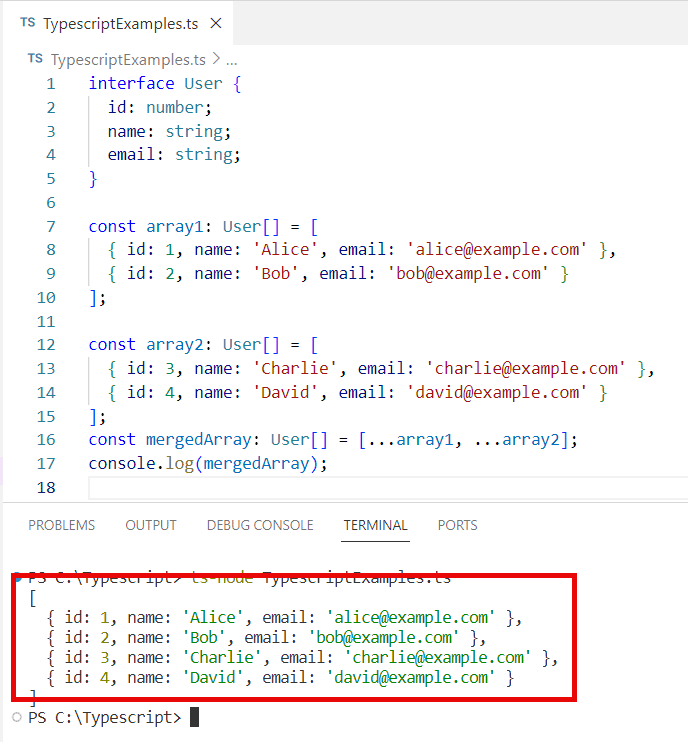Click the TS file icon in breadcrumb
This screenshot has width=688, height=742.
(35, 59)
